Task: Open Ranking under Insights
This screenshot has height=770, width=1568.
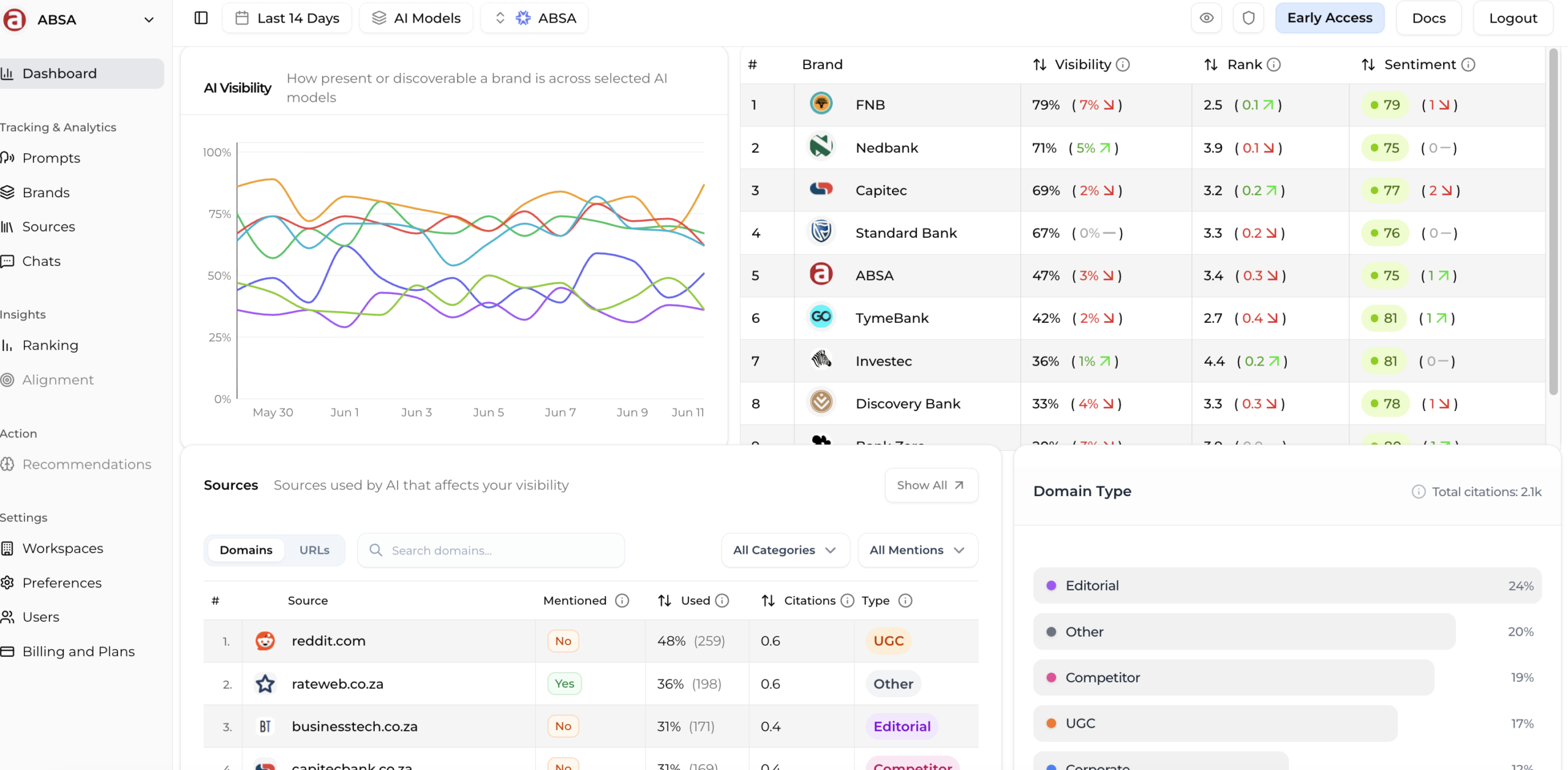Action: tap(50, 345)
